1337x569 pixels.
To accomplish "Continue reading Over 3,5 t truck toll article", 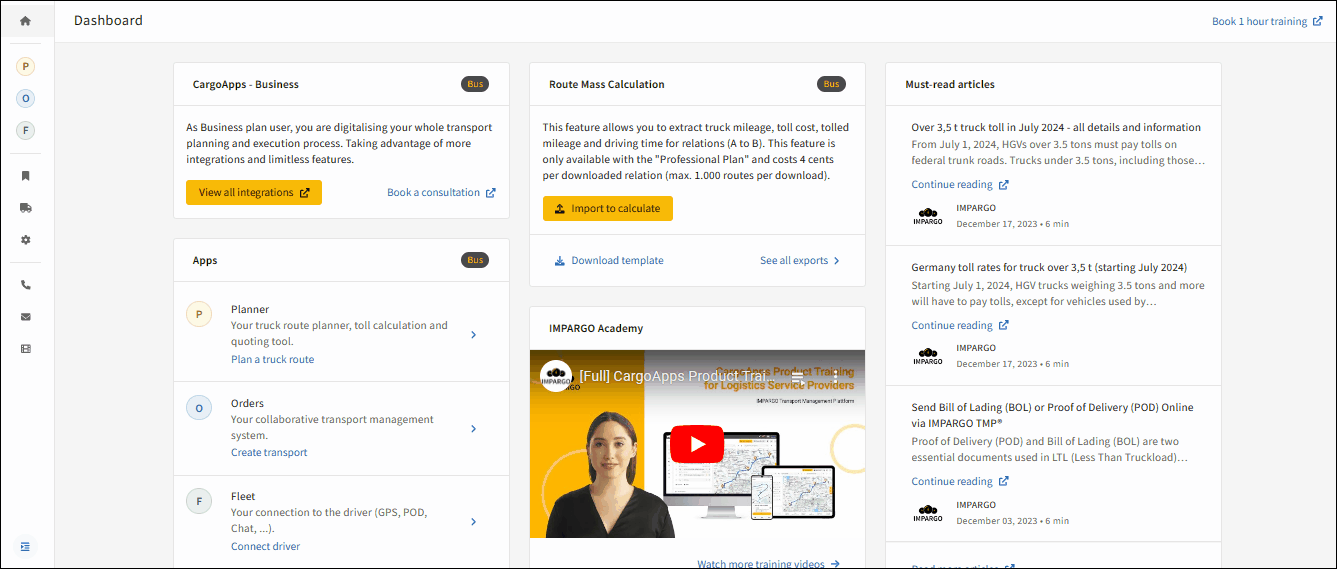I will click(x=960, y=184).
